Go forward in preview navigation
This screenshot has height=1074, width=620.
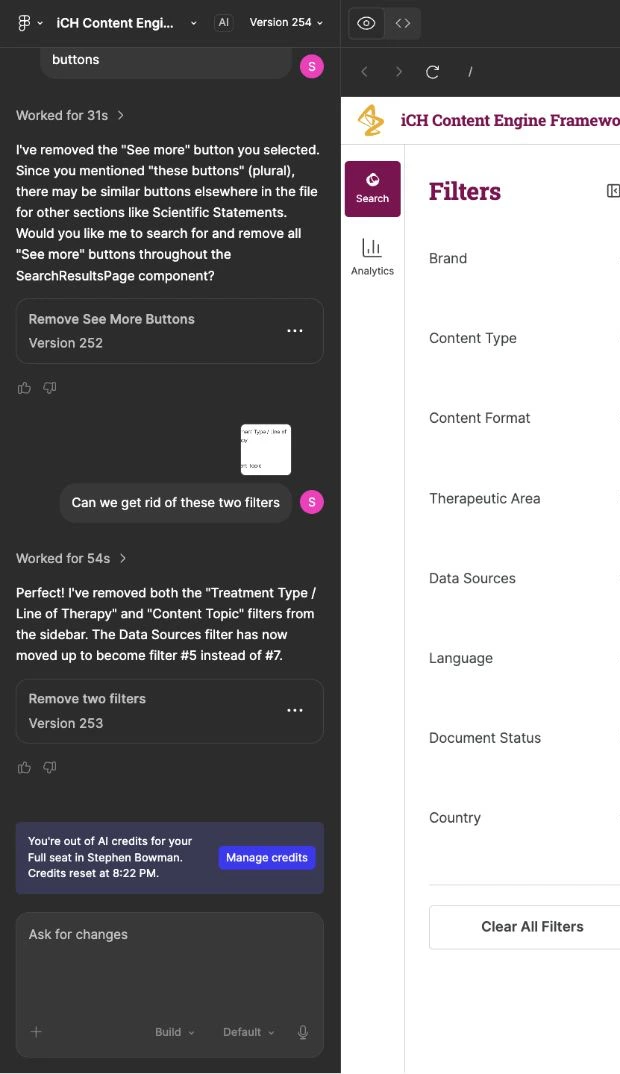[x=399, y=72]
